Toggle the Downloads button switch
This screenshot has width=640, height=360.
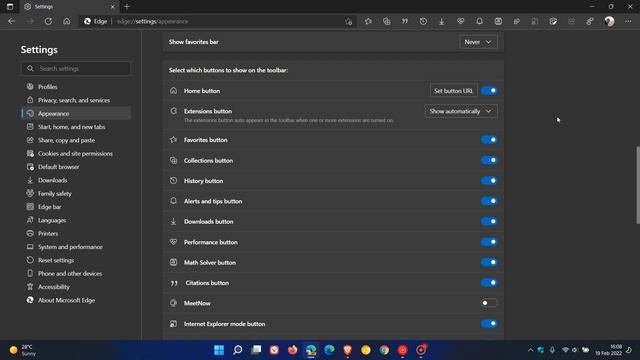click(x=489, y=221)
